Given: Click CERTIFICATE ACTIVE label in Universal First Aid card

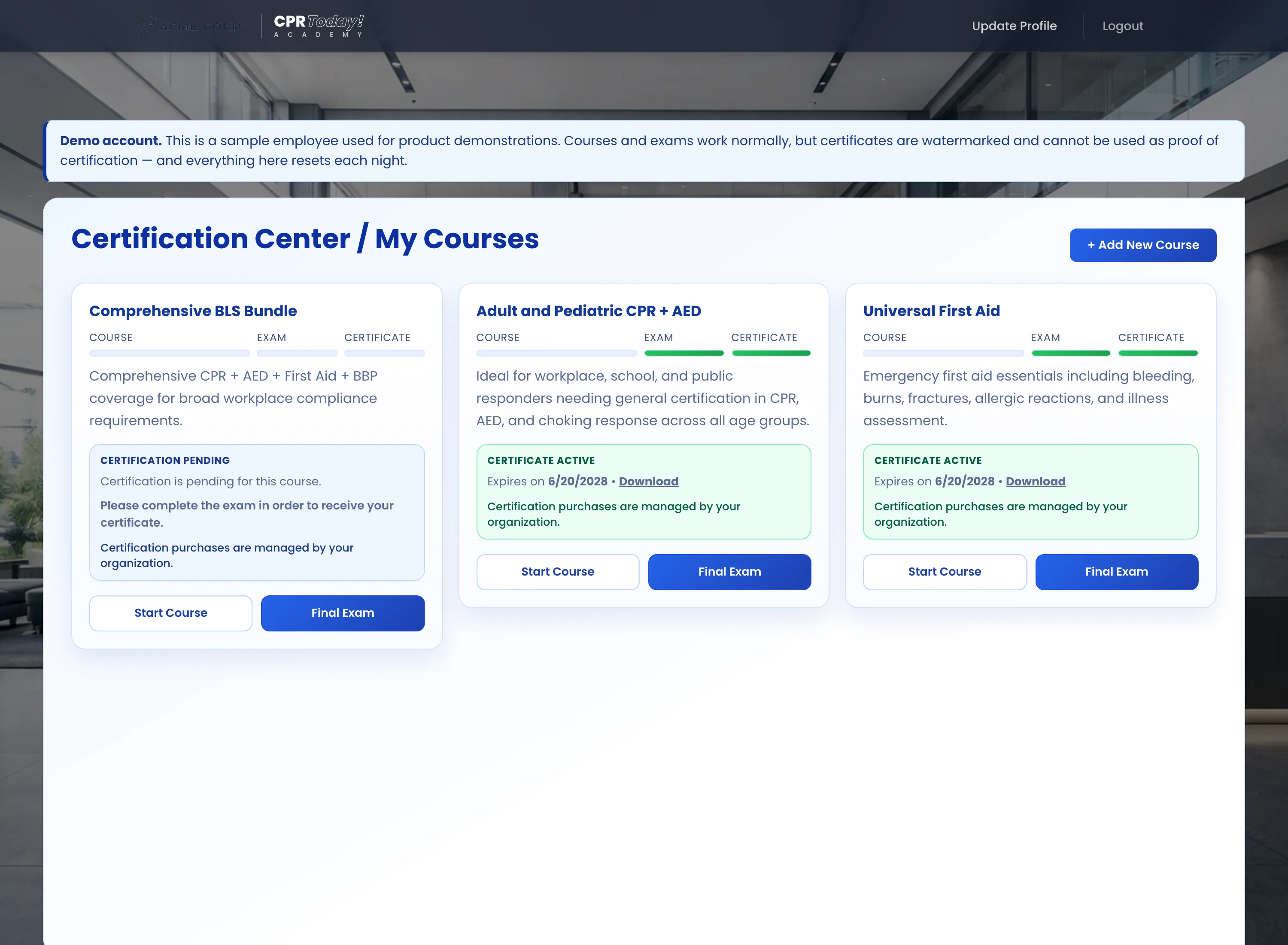Looking at the screenshot, I should click(928, 460).
